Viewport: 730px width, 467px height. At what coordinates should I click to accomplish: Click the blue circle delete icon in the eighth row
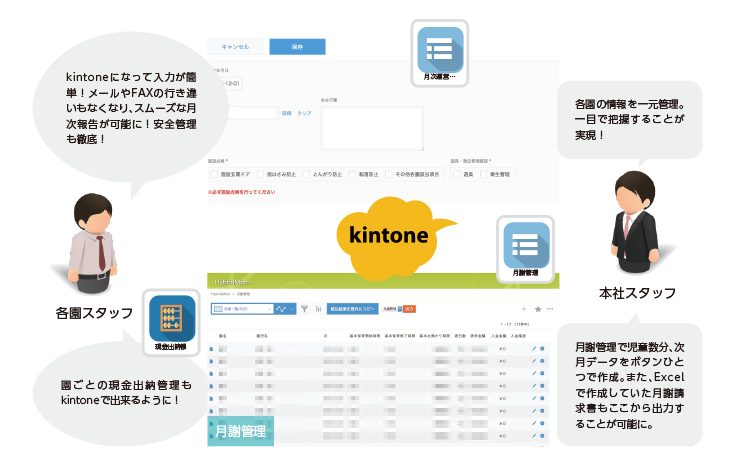pos(542,436)
